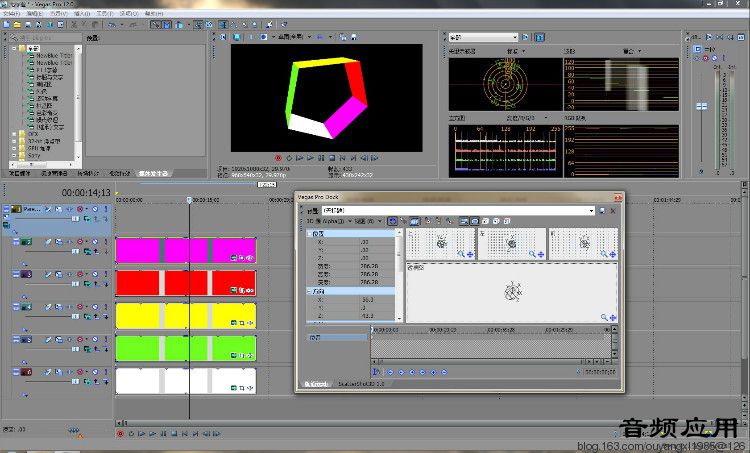Image resolution: width=750 pixels, height=453 pixels.
Task: Toggle solo exclamation on track 6
Action: (106, 372)
